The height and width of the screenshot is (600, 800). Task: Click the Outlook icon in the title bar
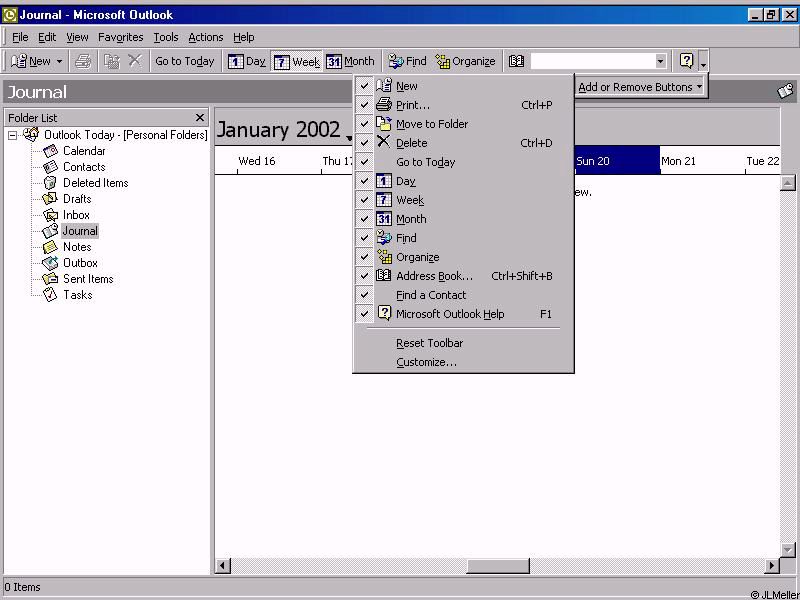(x=10, y=15)
